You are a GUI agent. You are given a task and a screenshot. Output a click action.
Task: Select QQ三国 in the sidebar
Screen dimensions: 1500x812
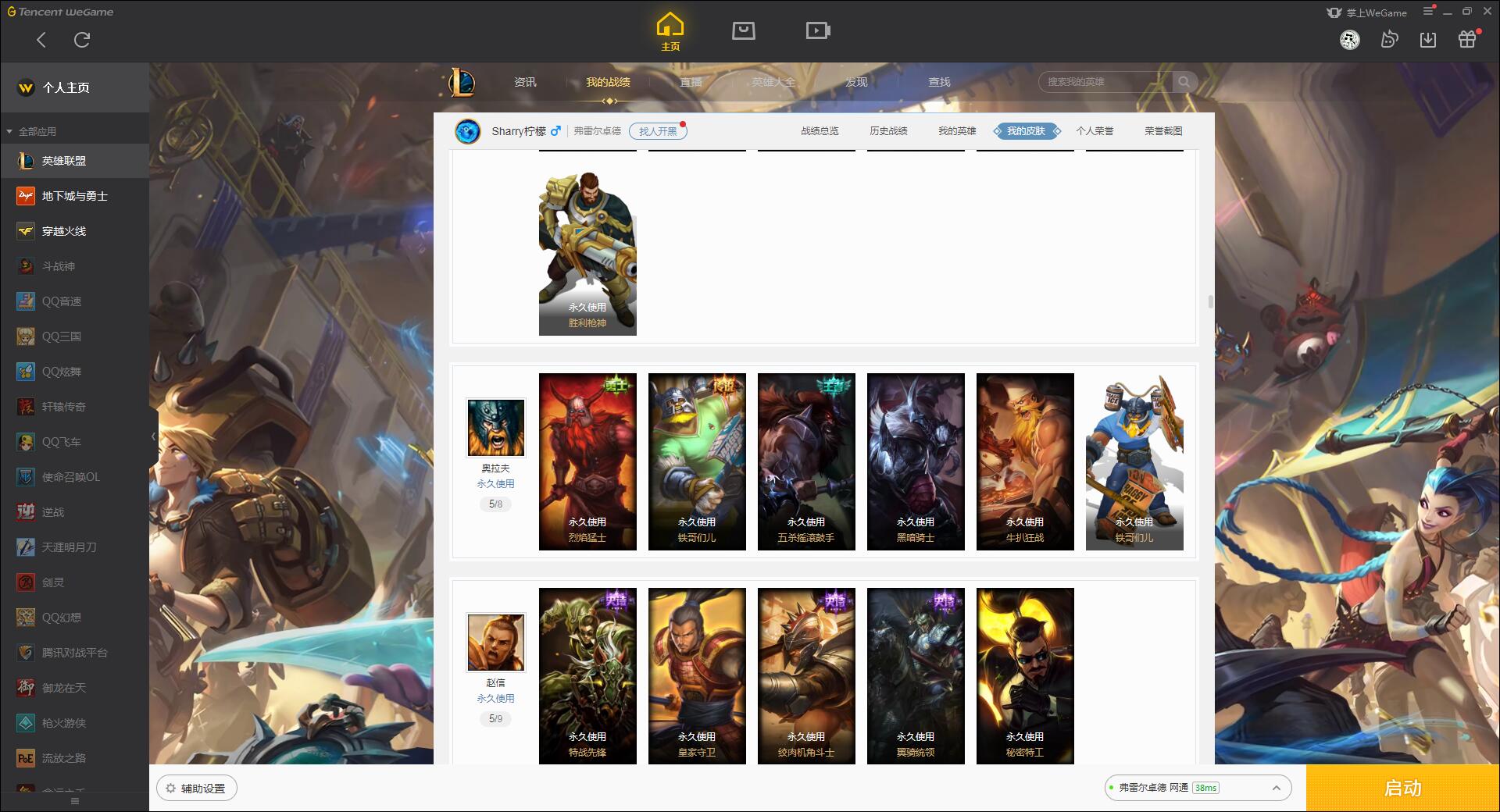pos(74,337)
